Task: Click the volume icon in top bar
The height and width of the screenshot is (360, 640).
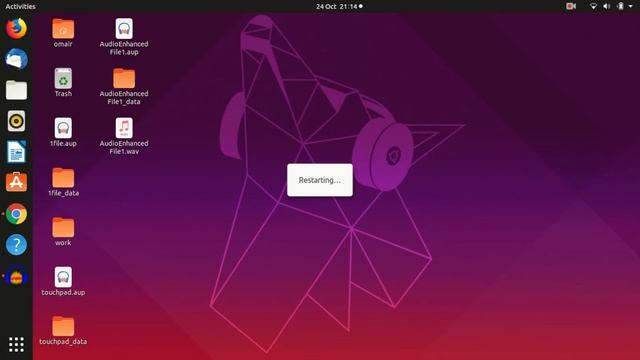Action: click(607, 6)
